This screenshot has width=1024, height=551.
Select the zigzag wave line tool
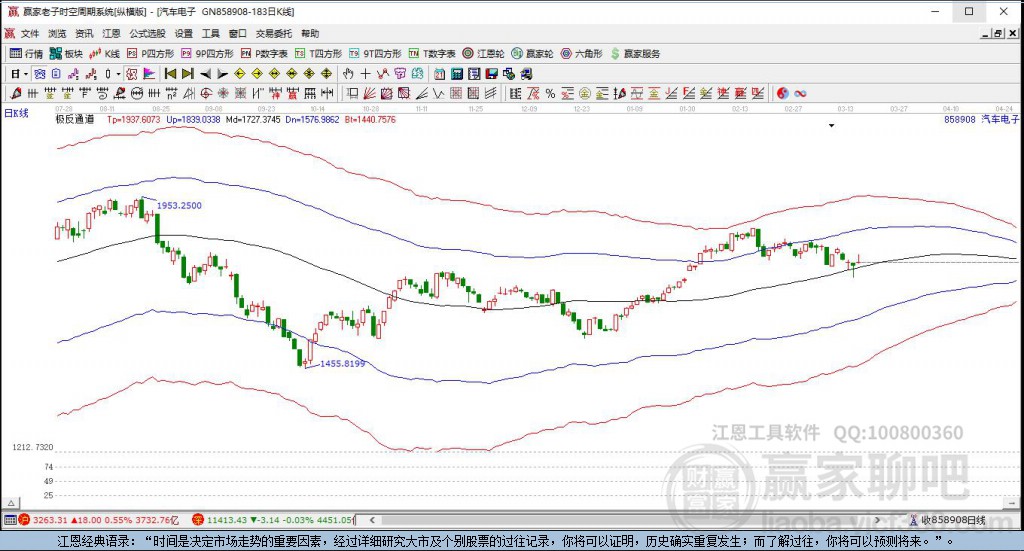click(438, 93)
